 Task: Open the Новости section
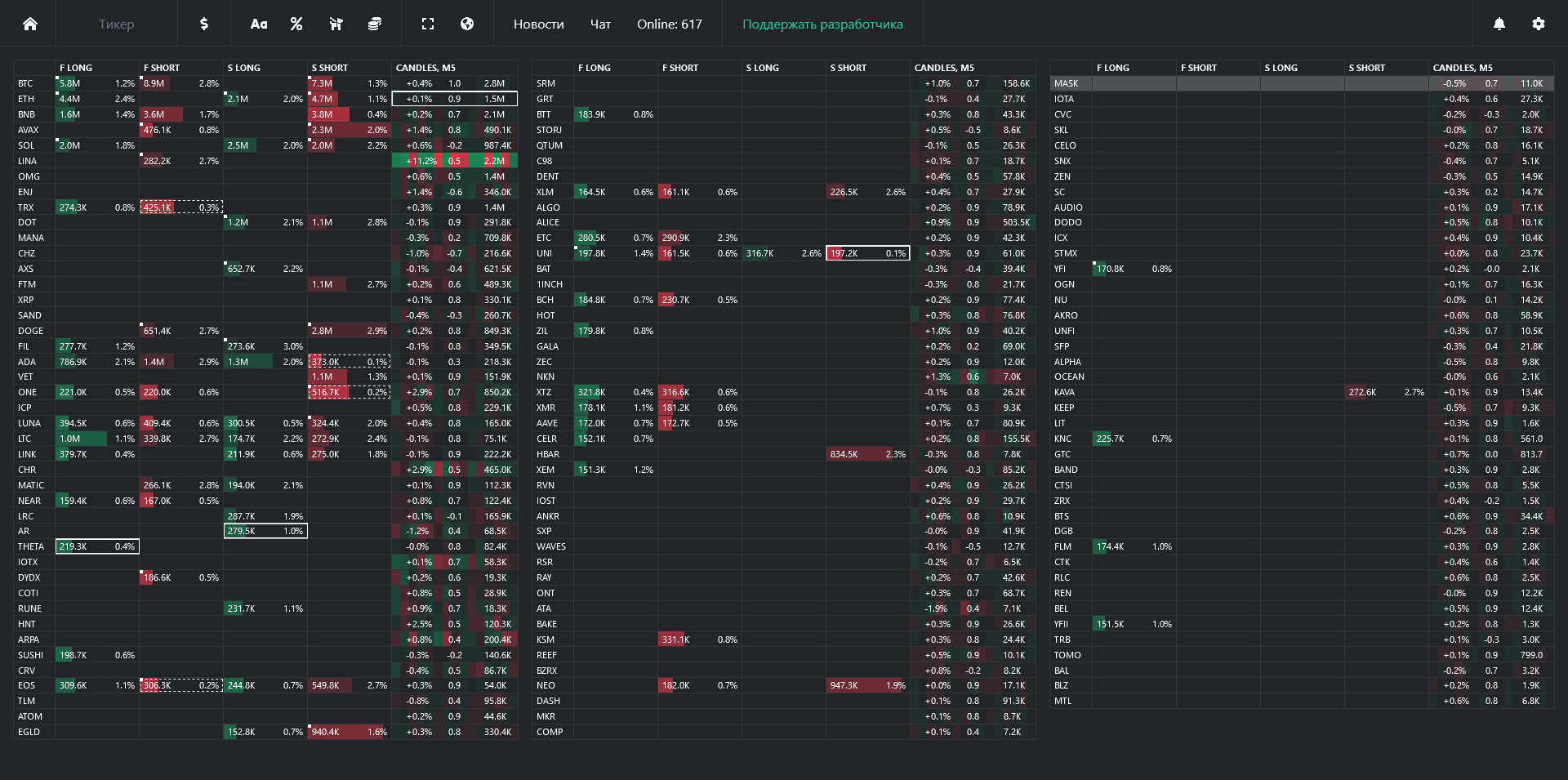tap(539, 24)
